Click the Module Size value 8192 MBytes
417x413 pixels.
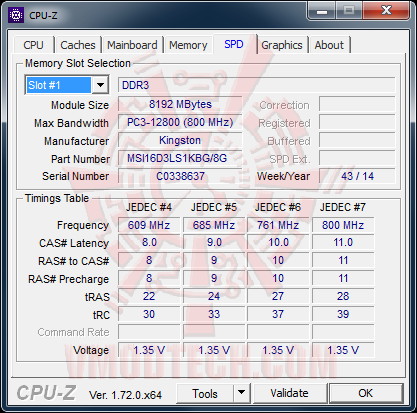point(180,105)
